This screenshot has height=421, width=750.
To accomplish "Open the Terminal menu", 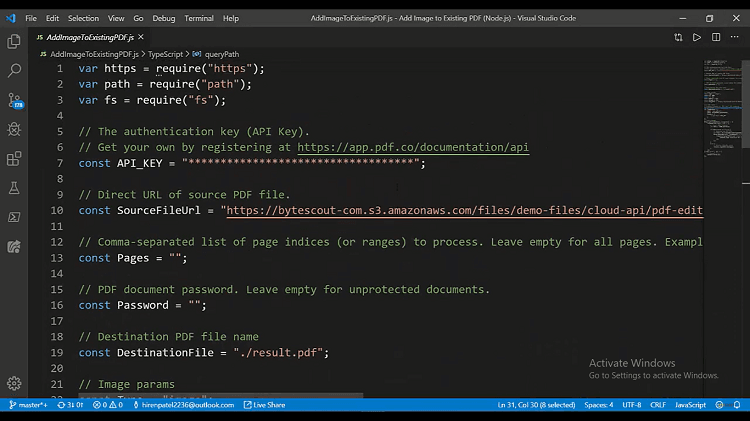I will 198,18.
